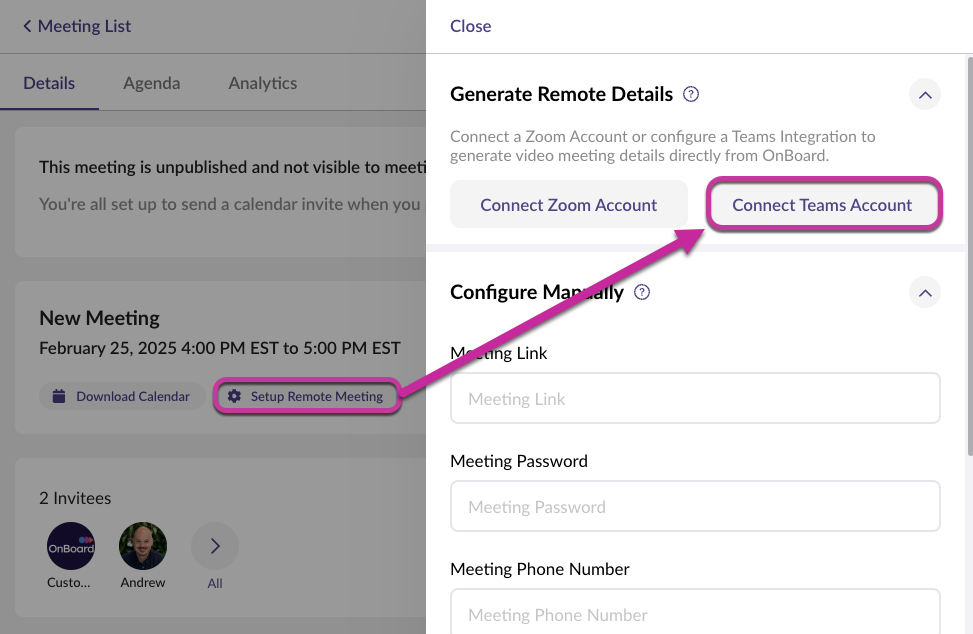The width and height of the screenshot is (973, 634).
Task: Collapse the Configure Manually section
Action: [x=925, y=293]
